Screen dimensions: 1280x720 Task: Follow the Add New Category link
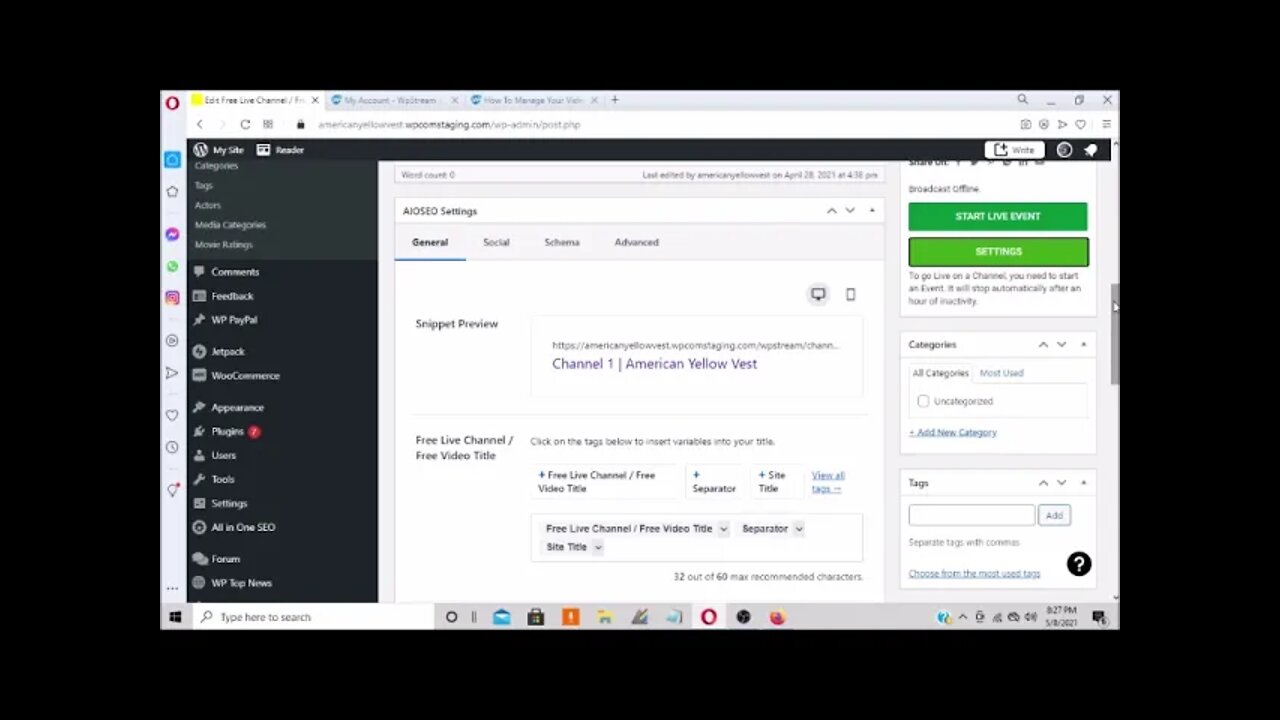(953, 433)
